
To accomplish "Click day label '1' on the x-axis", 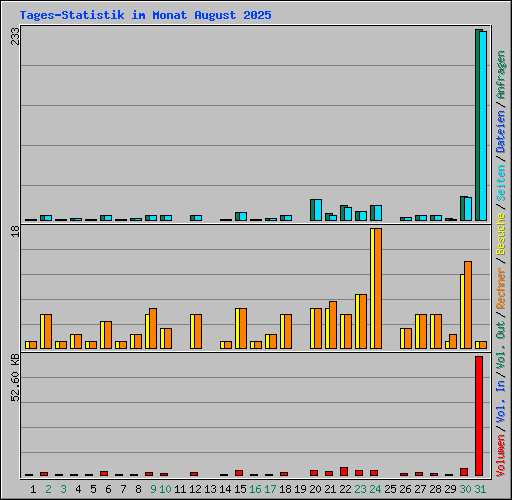I will click(33, 489).
